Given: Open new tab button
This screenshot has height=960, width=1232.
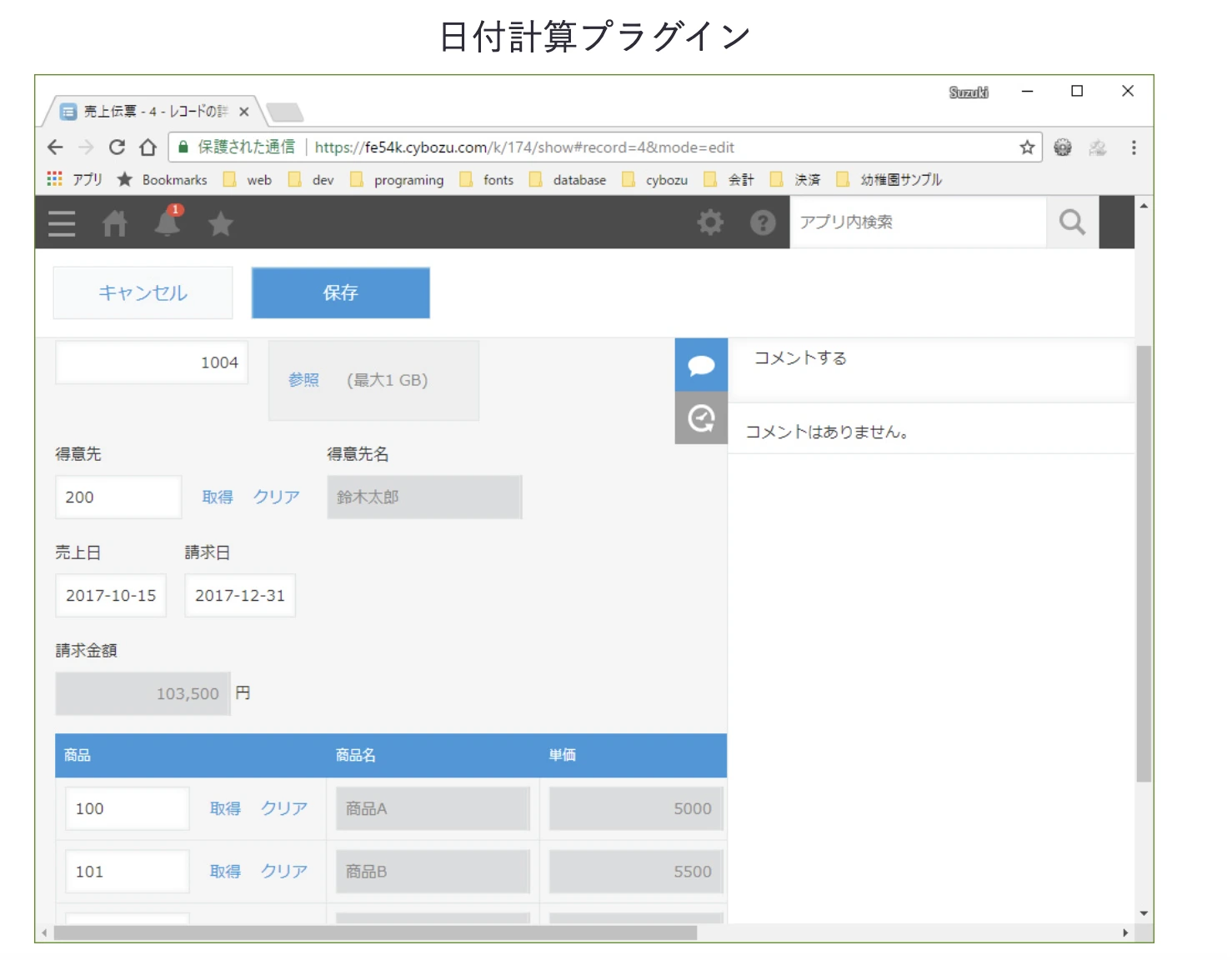Looking at the screenshot, I should pyautogui.click(x=285, y=112).
